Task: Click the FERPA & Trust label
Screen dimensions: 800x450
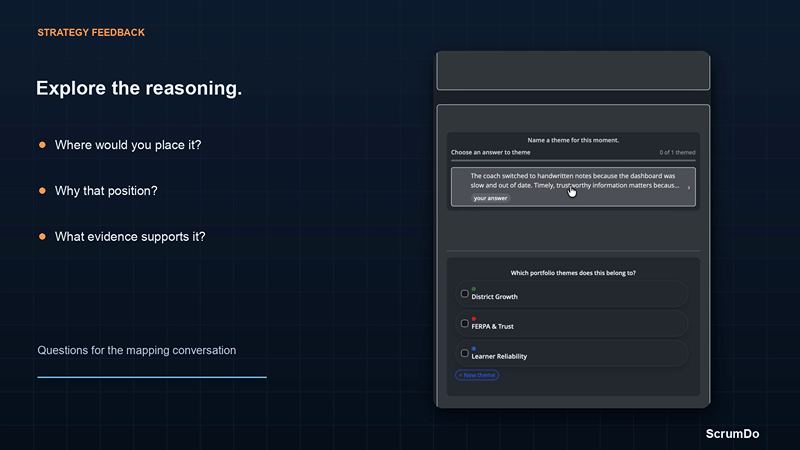Action: pos(492,327)
